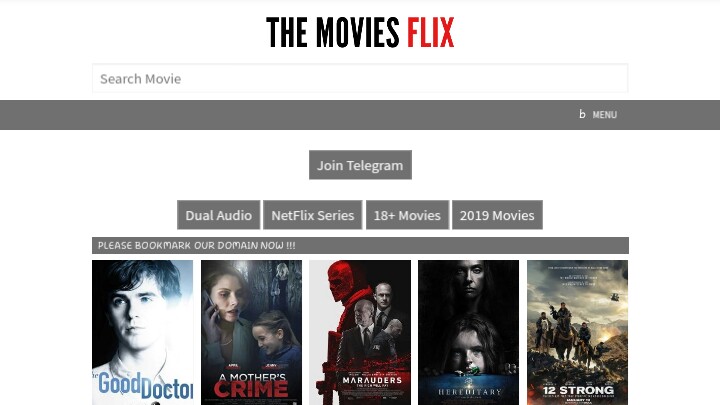Screen dimensions: 720x405
Task: View the 2019 Movies category
Action: click(x=497, y=215)
